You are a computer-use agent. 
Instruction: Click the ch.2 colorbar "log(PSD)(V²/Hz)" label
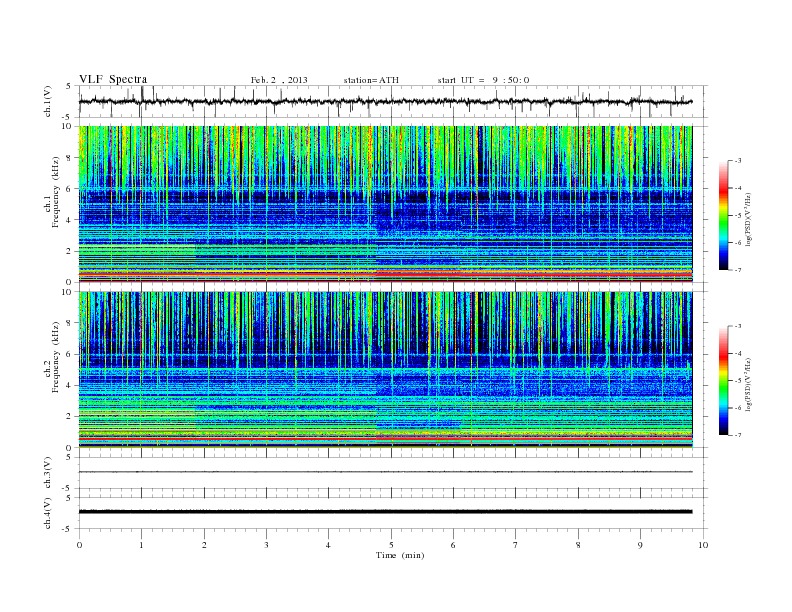748,384
